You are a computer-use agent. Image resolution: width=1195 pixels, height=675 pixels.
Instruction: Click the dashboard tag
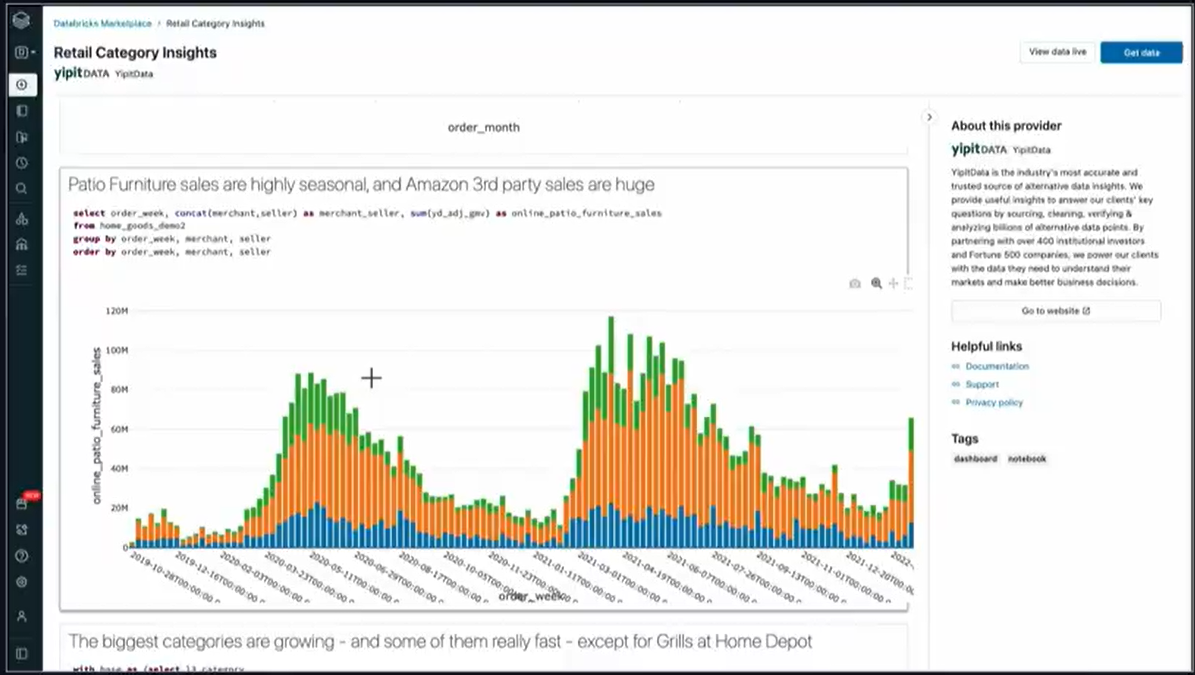(976, 459)
